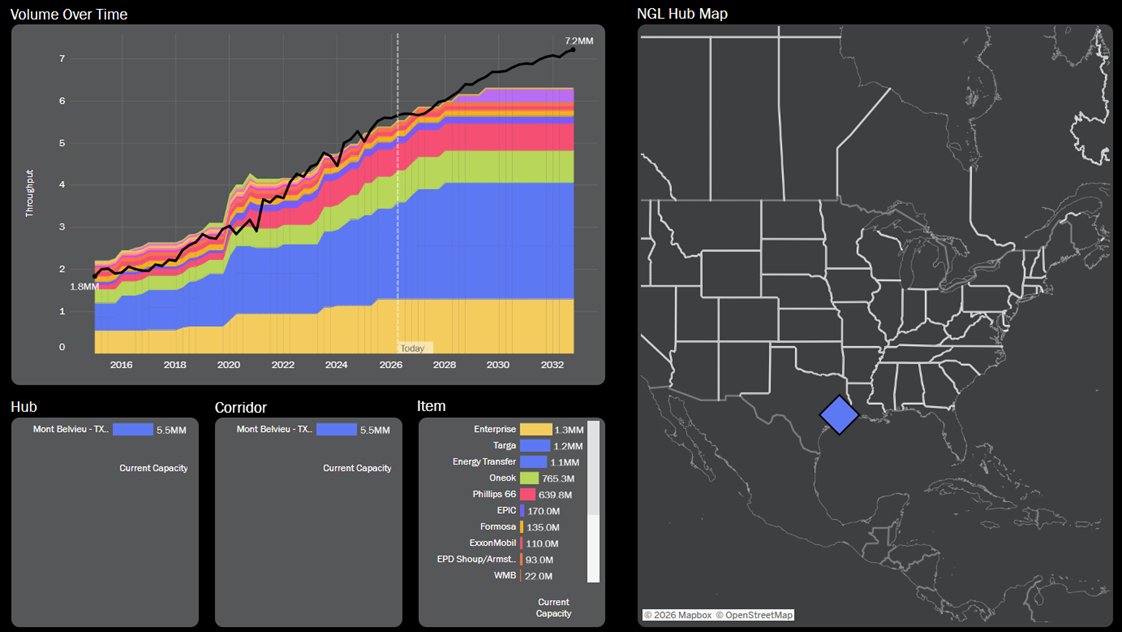This screenshot has height=632, width=1122.
Task: Select the blue diamond marker on the NGL Hub Map
Action: coord(839,414)
